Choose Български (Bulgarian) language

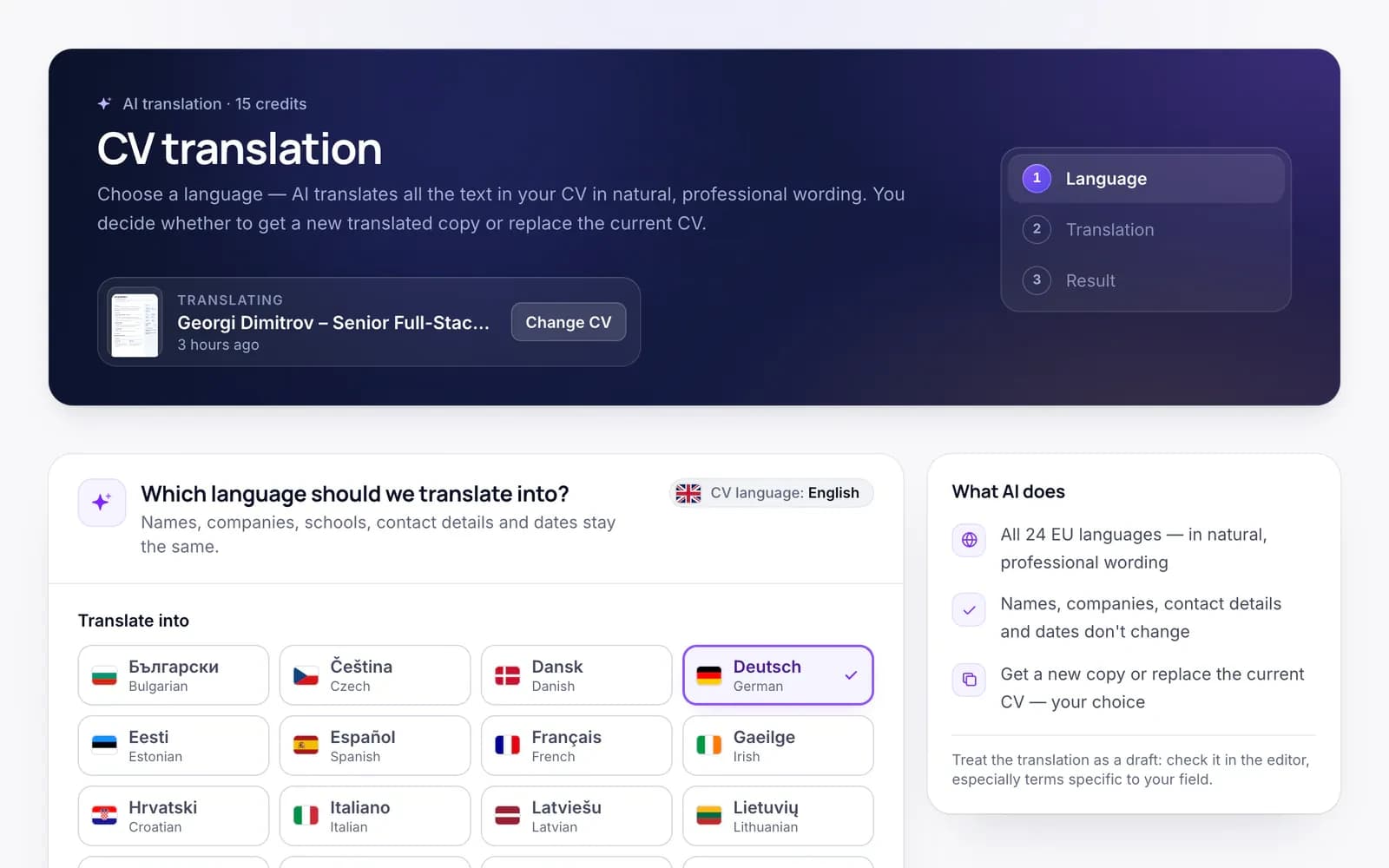[174, 675]
